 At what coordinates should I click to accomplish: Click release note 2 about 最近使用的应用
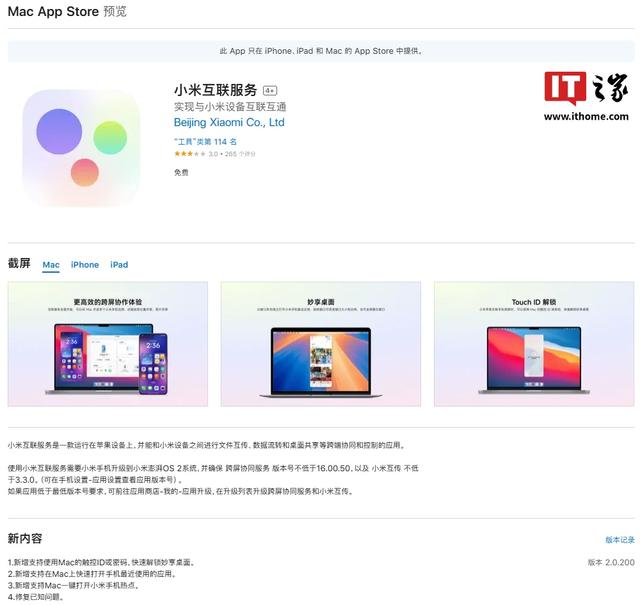93,574
